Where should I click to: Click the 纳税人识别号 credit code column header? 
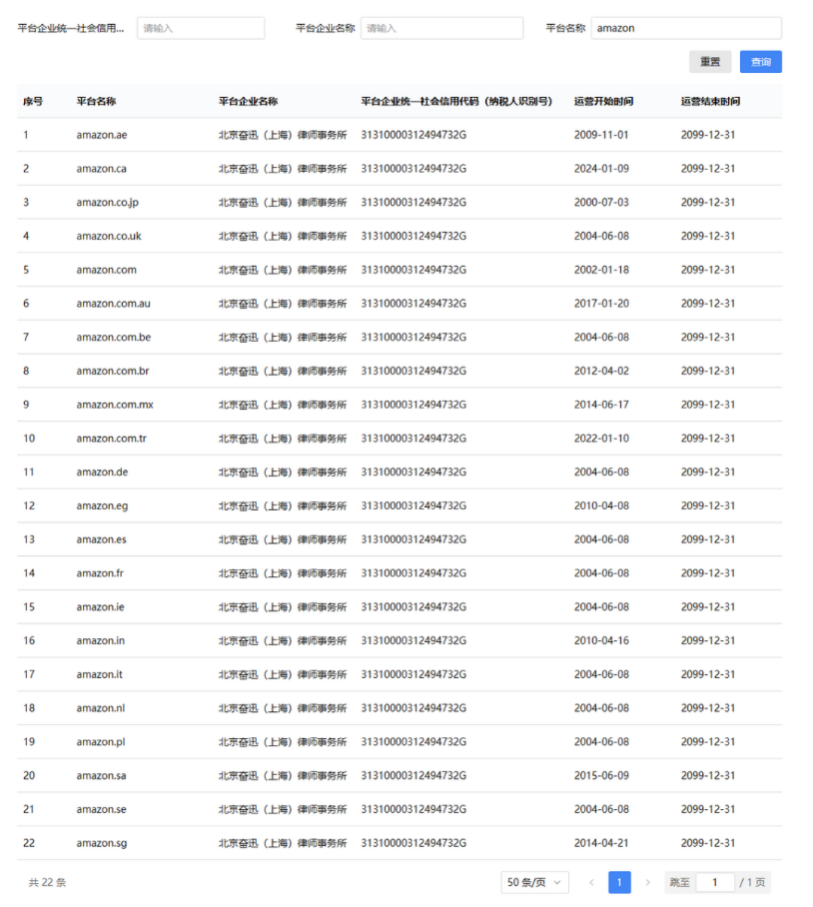457,101
